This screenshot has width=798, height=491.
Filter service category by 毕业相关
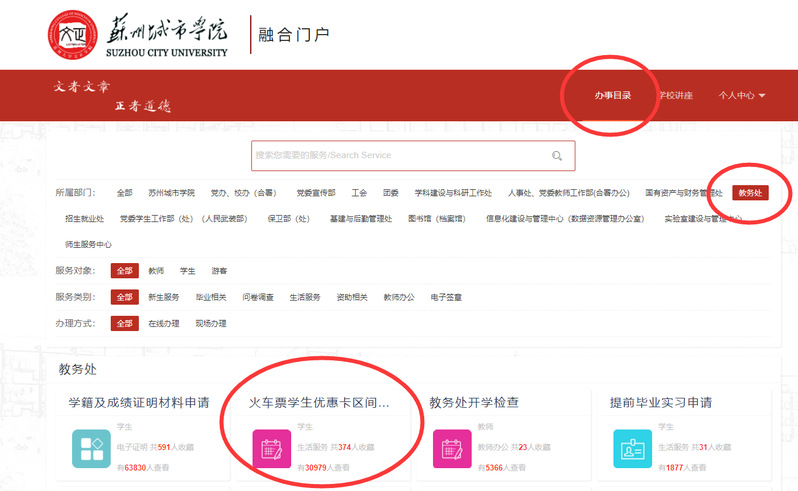point(211,297)
